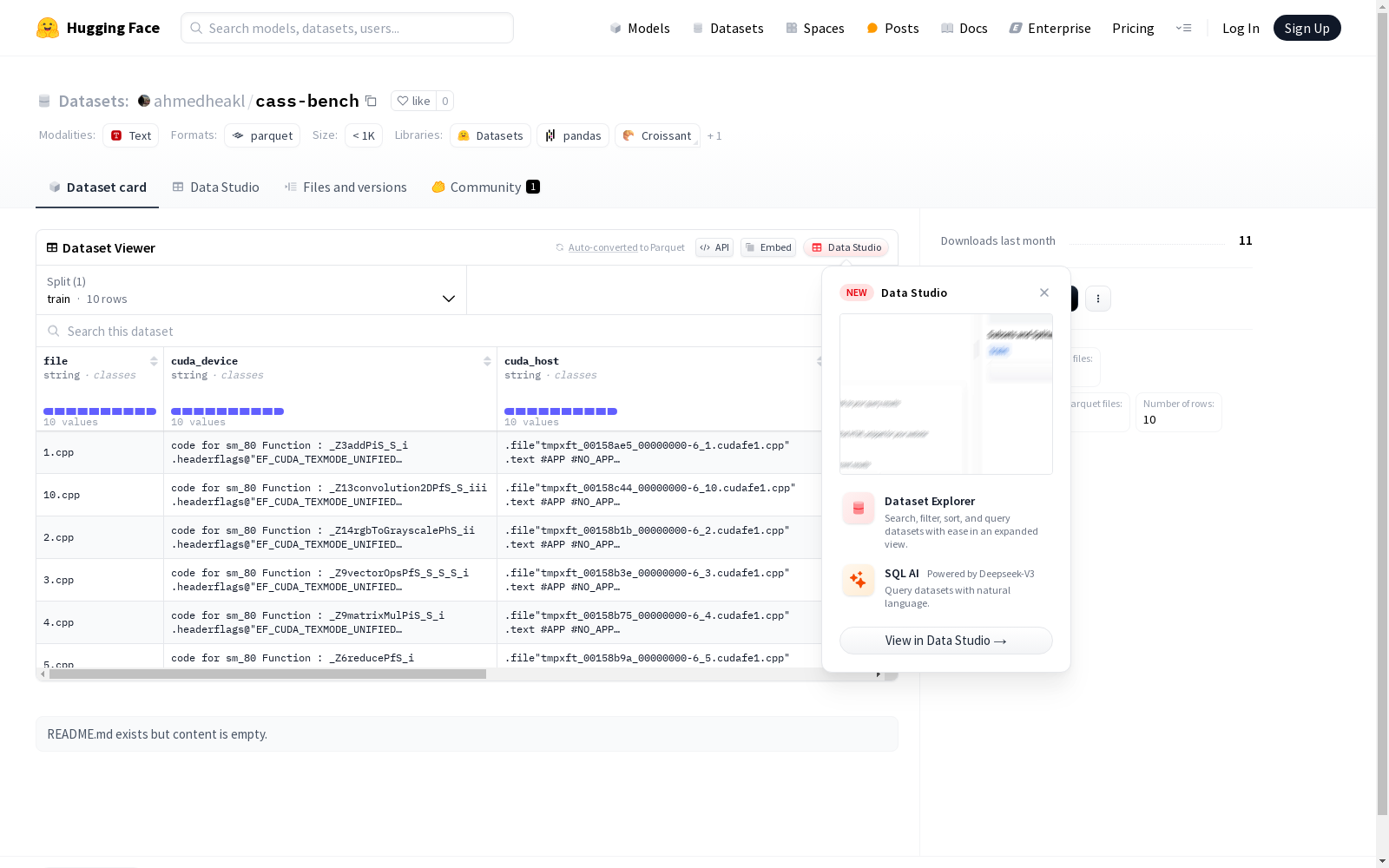Click the like count showing 0
This screenshot has width=1389, height=868.
[444, 101]
